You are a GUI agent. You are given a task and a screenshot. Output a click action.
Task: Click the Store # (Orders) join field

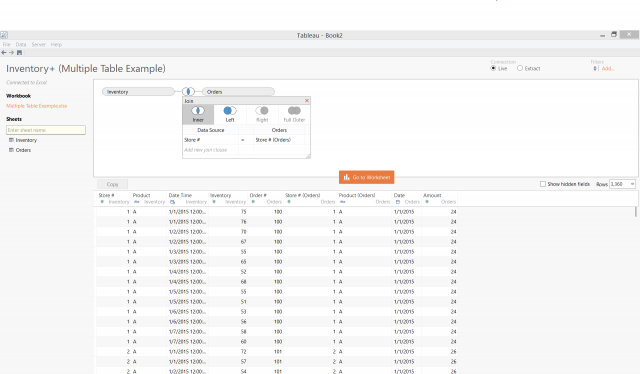(279, 140)
